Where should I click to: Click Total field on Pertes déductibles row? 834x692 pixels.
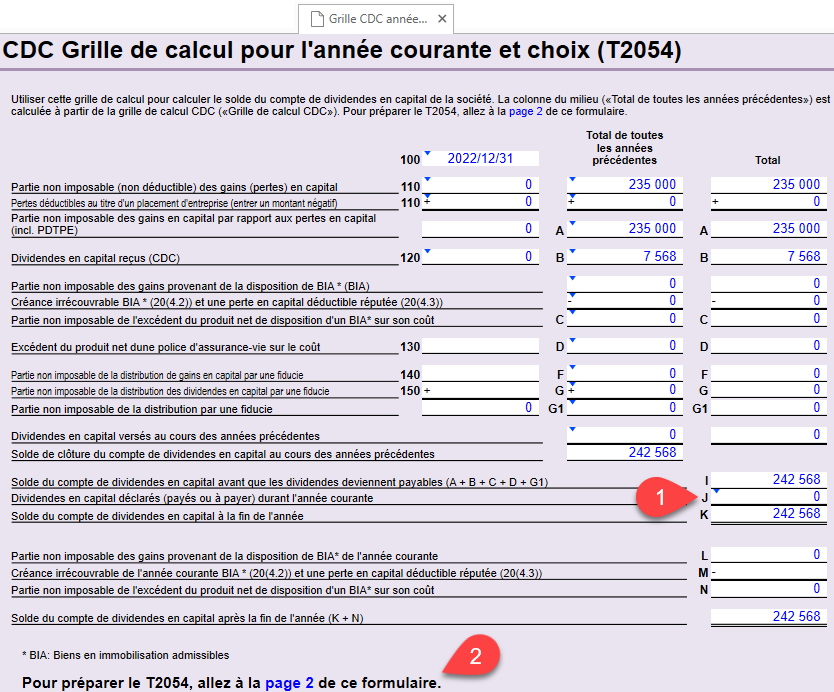click(x=769, y=202)
